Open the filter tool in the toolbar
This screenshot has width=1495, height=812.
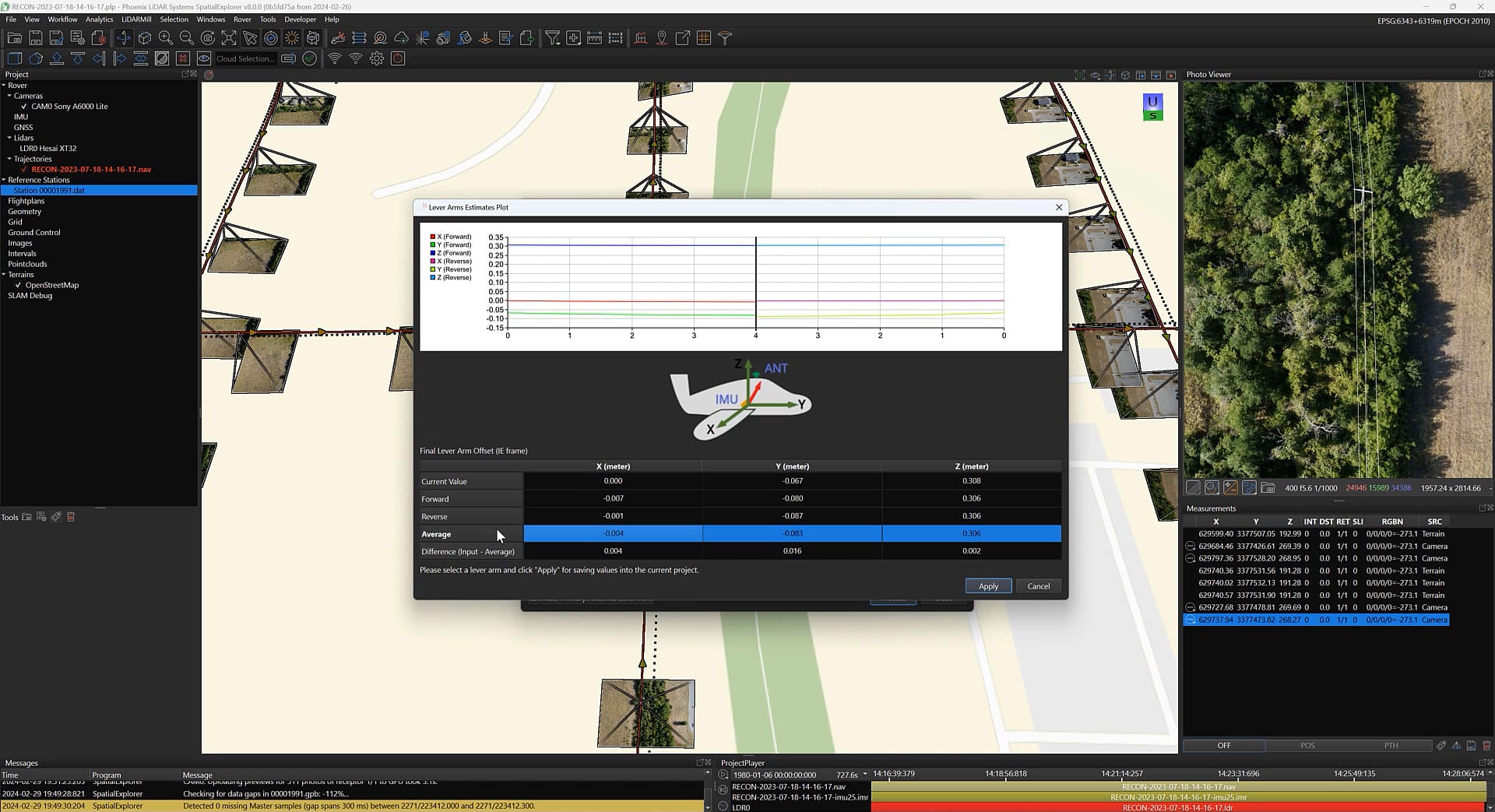pyautogui.click(x=553, y=37)
